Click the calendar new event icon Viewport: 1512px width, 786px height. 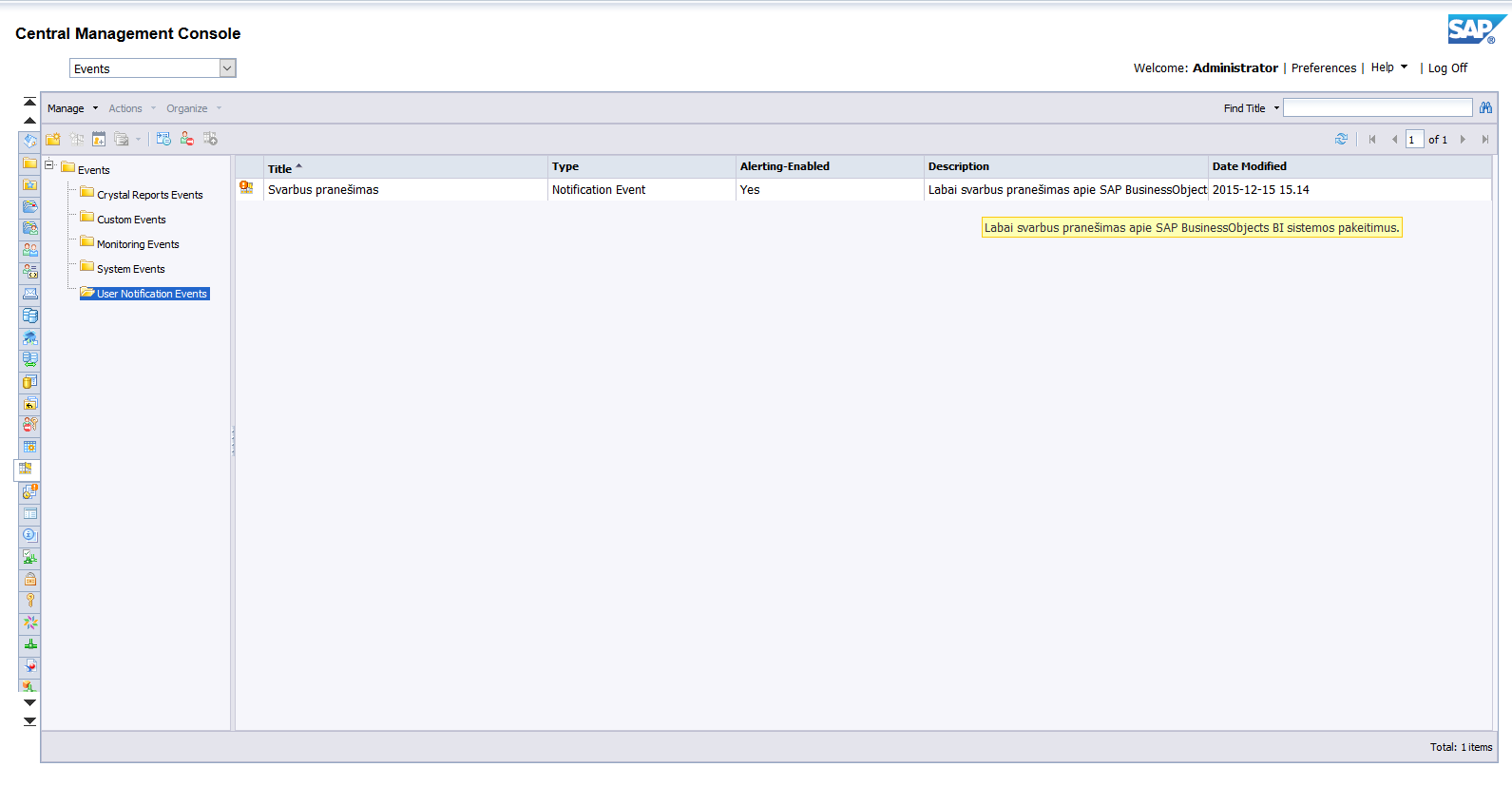pos(99,140)
